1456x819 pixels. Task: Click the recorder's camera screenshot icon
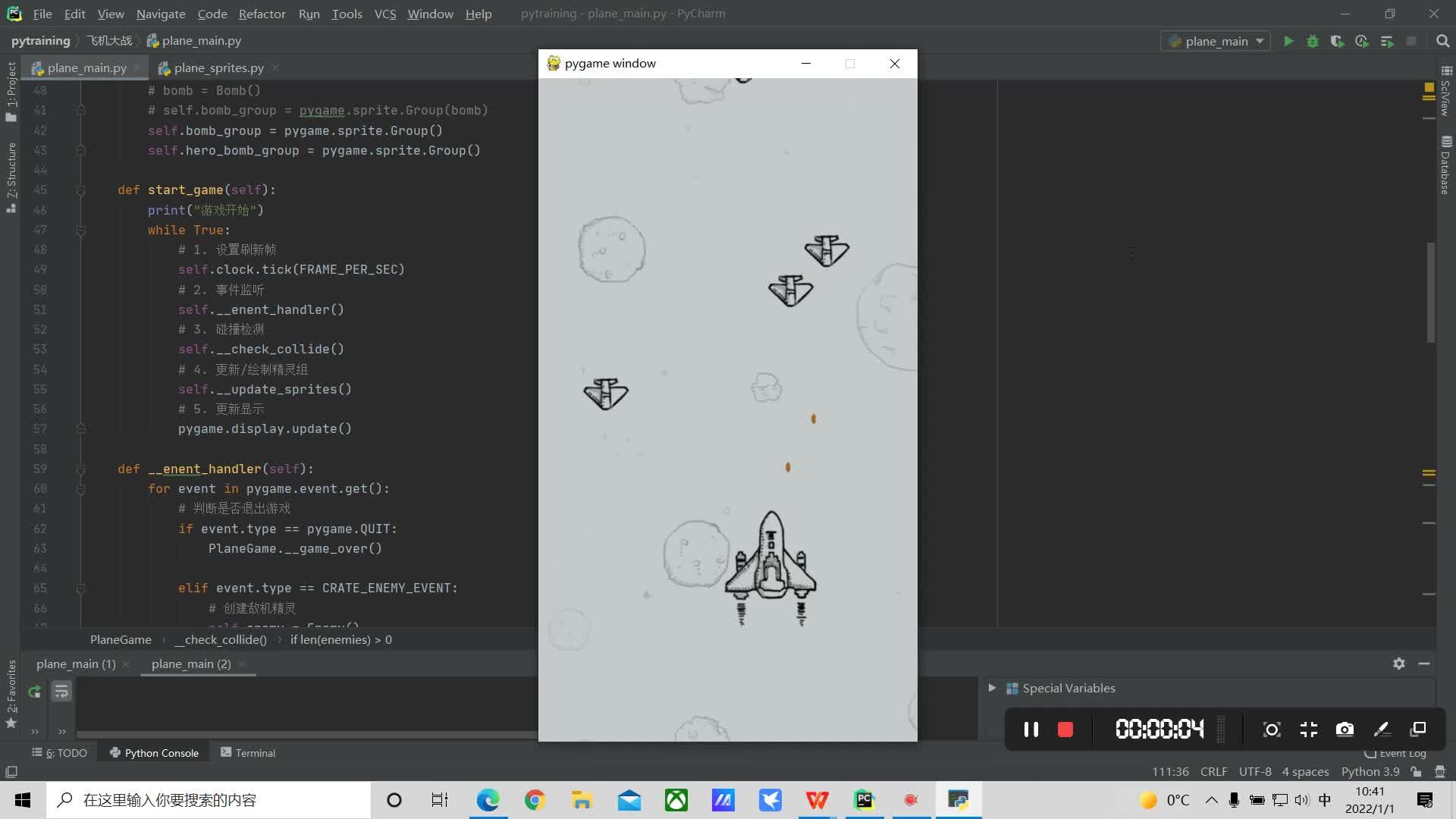pos(1345,730)
